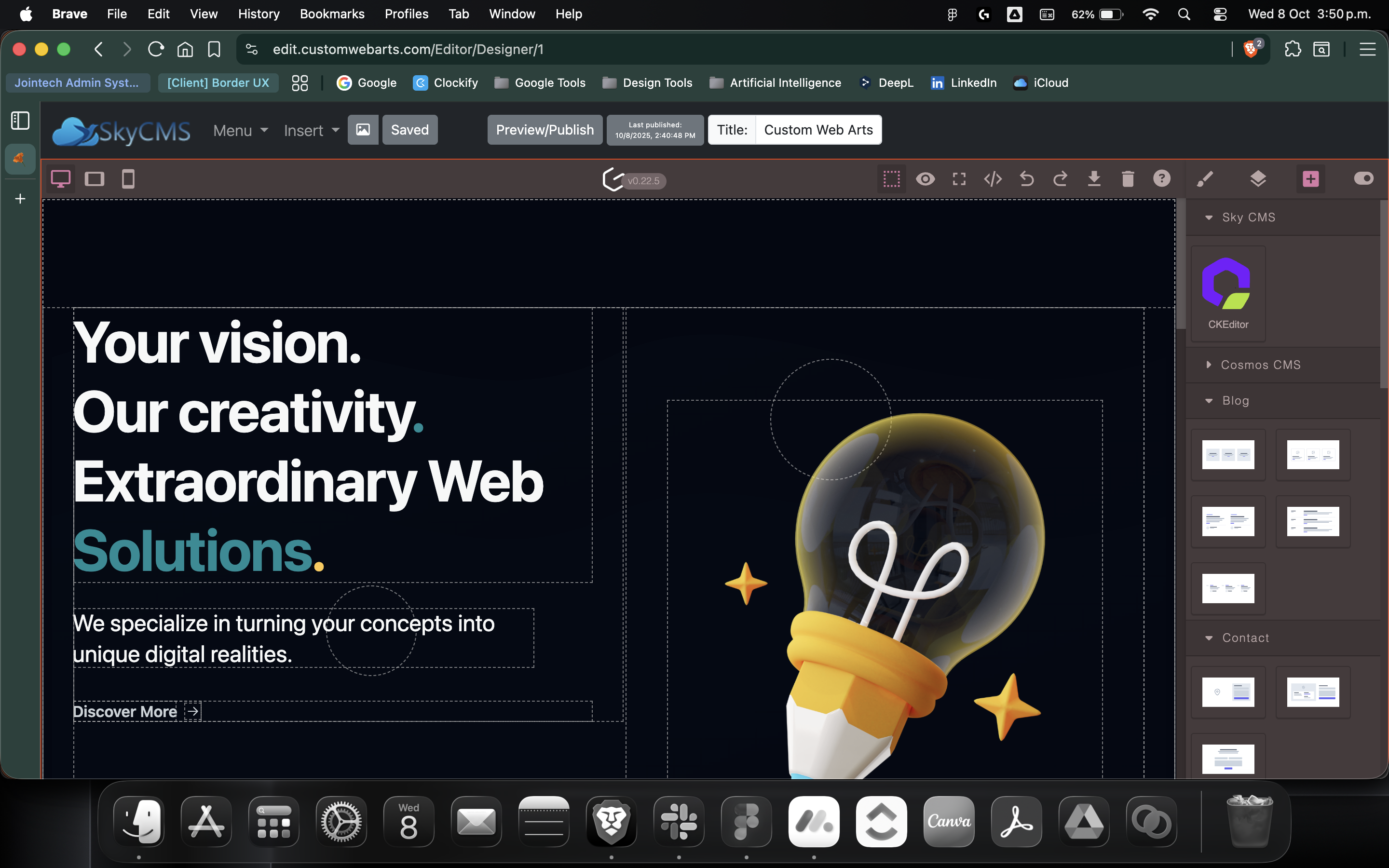Viewport: 1389px width, 868px height.
Task: Open Bookmarks in the menu bar
Action: click(332, 14)
